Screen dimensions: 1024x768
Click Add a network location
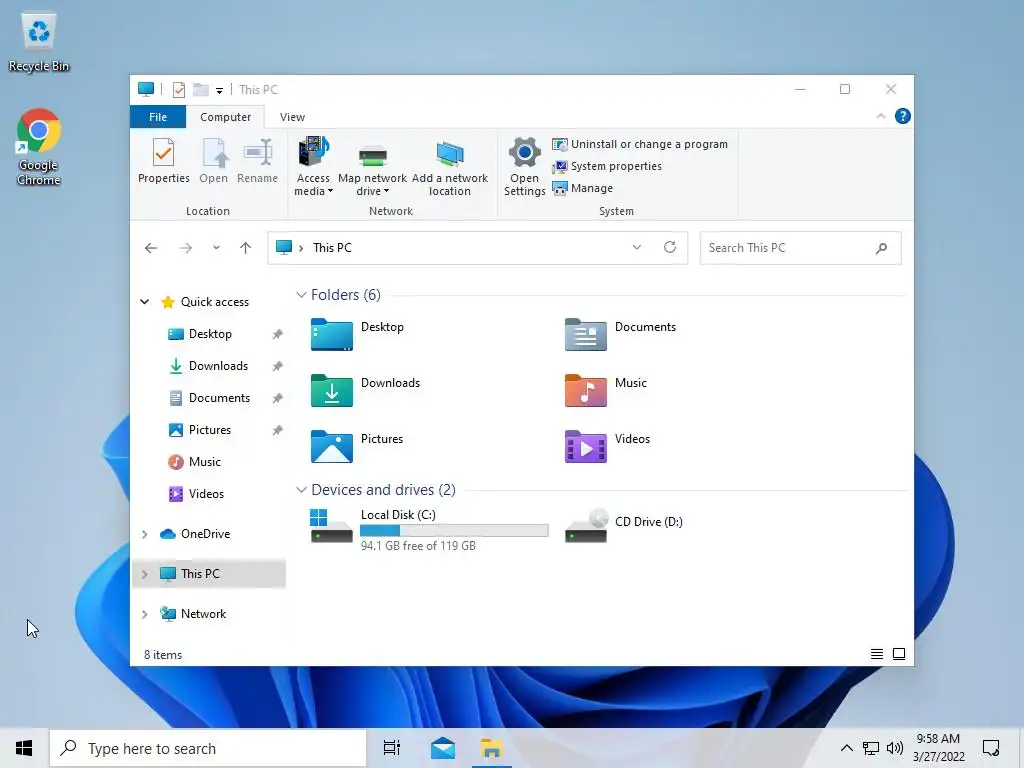(450, 167)
